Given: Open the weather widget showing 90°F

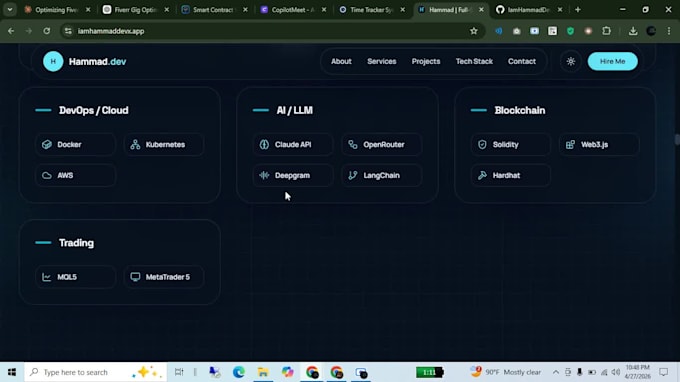Looking at the screenshot, I should tap(506, 372).
